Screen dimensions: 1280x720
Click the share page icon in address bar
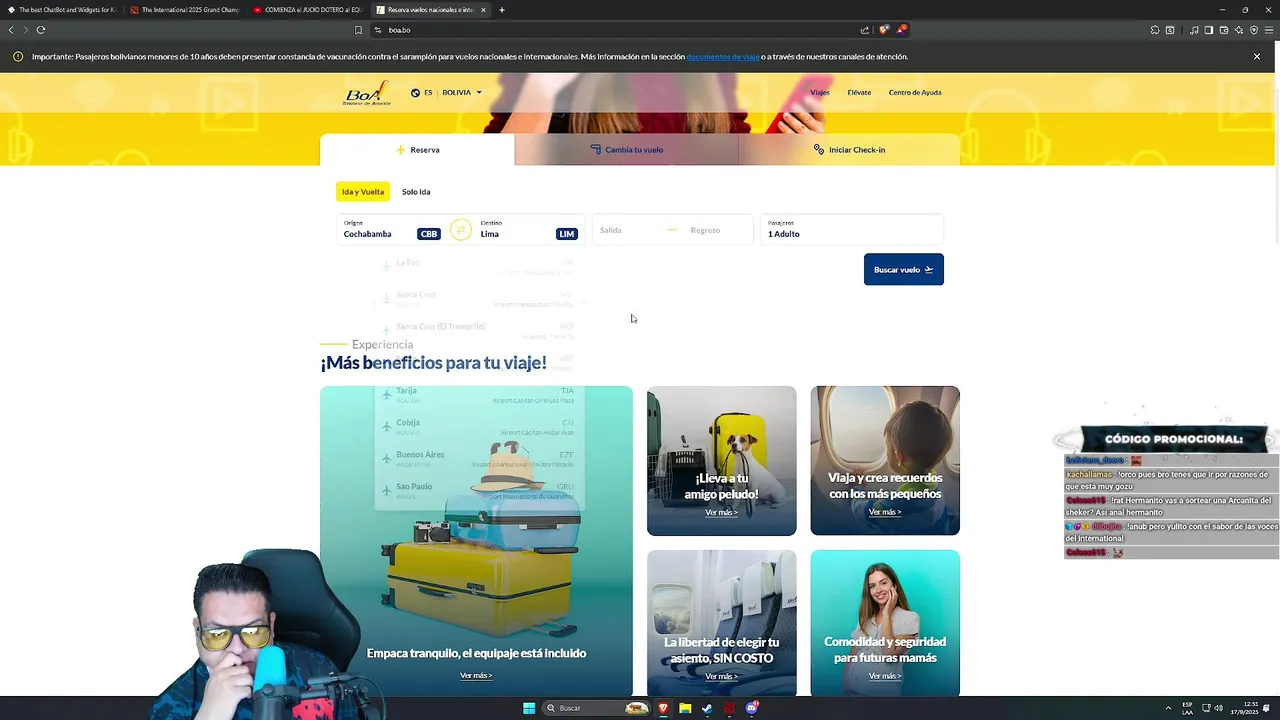pyautogui.click(x=865, y=30)
